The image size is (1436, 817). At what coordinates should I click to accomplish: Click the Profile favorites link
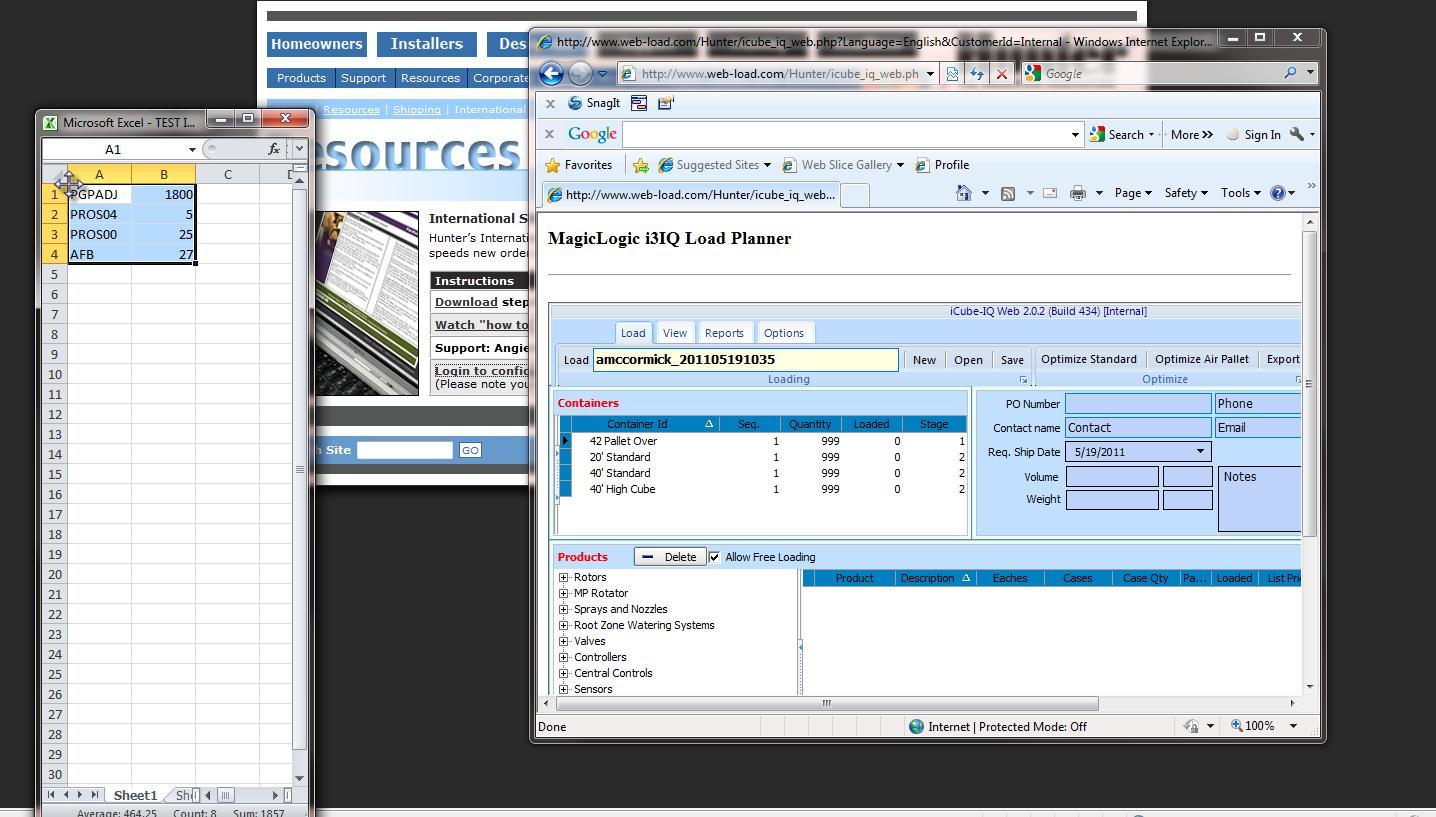942,165
